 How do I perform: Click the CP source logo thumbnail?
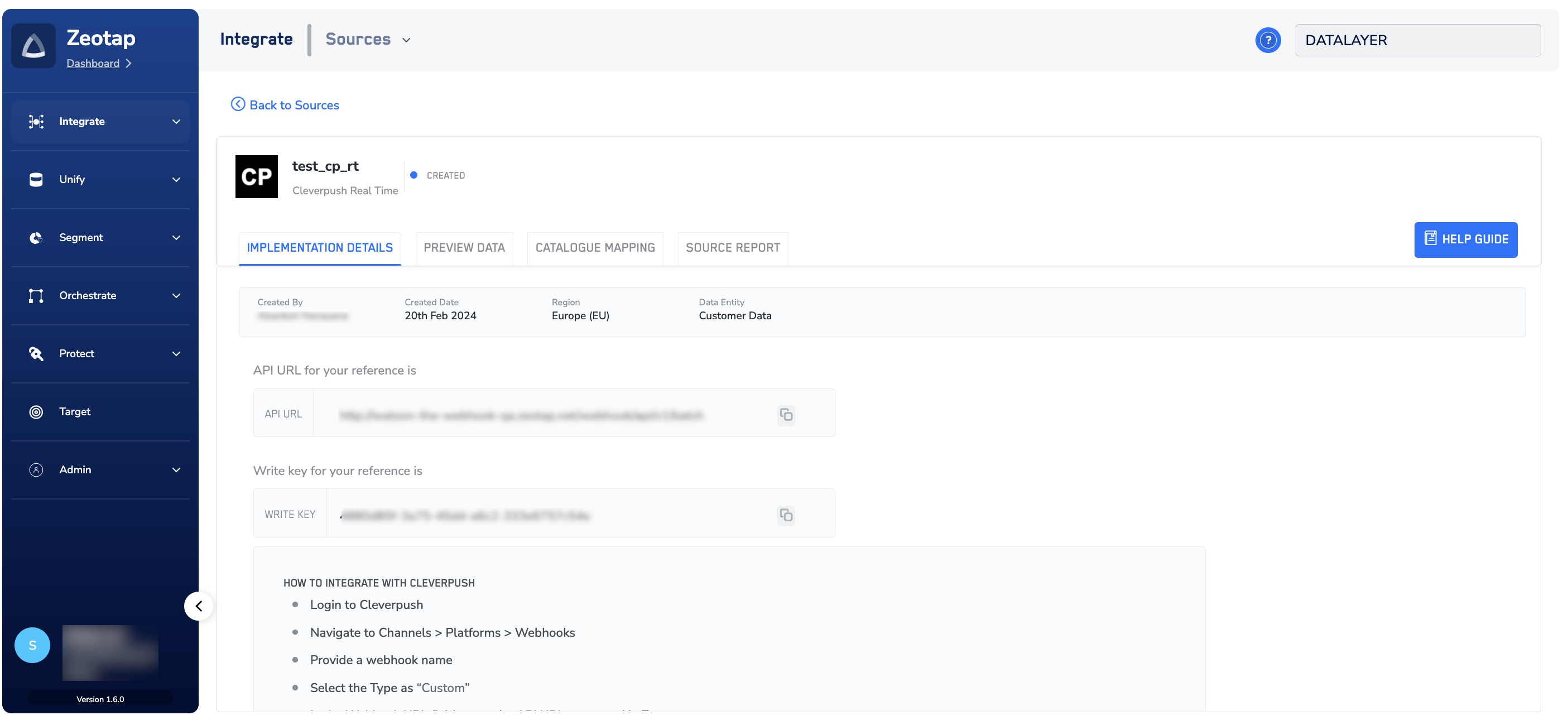tap(256, 176)
